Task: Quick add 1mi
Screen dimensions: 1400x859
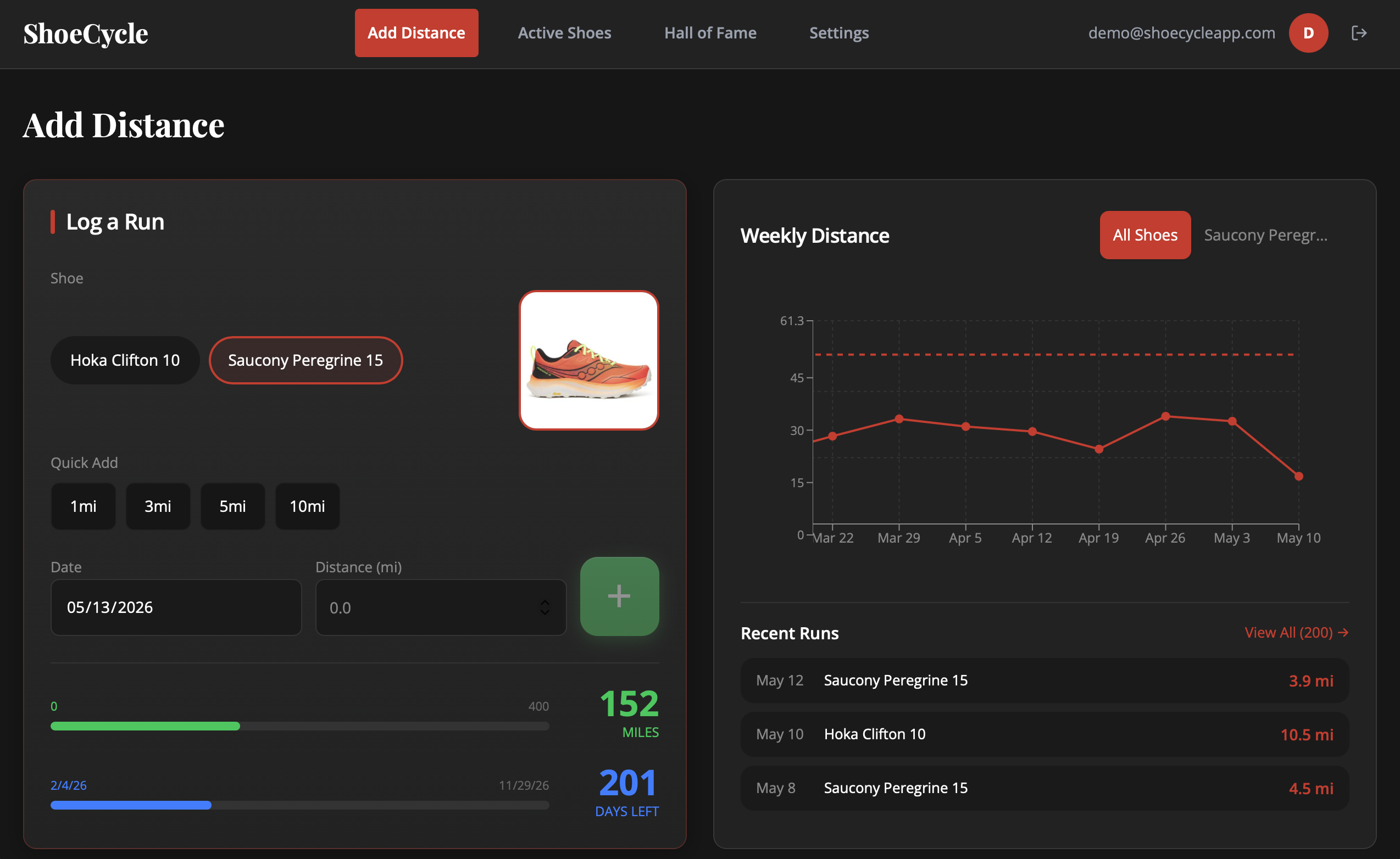Action: point(83,506)
